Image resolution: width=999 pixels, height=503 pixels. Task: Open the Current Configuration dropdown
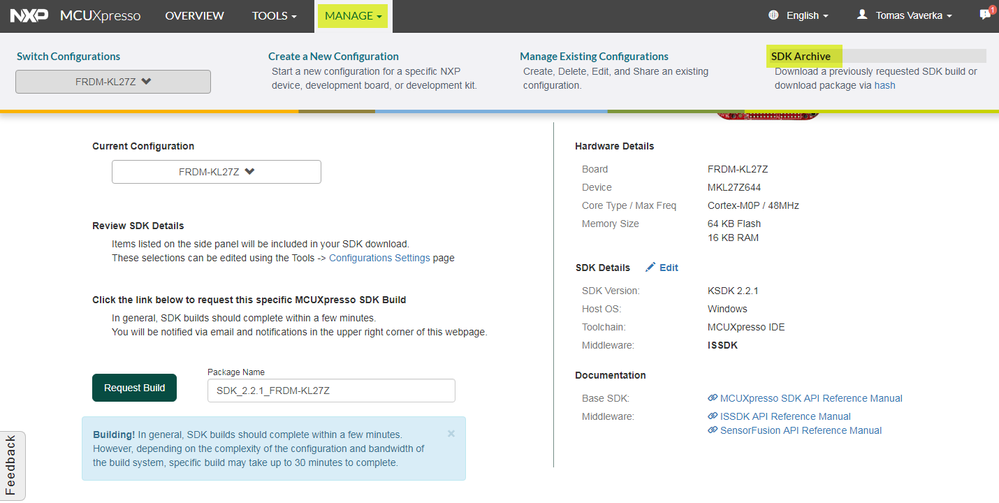point(216,172)
